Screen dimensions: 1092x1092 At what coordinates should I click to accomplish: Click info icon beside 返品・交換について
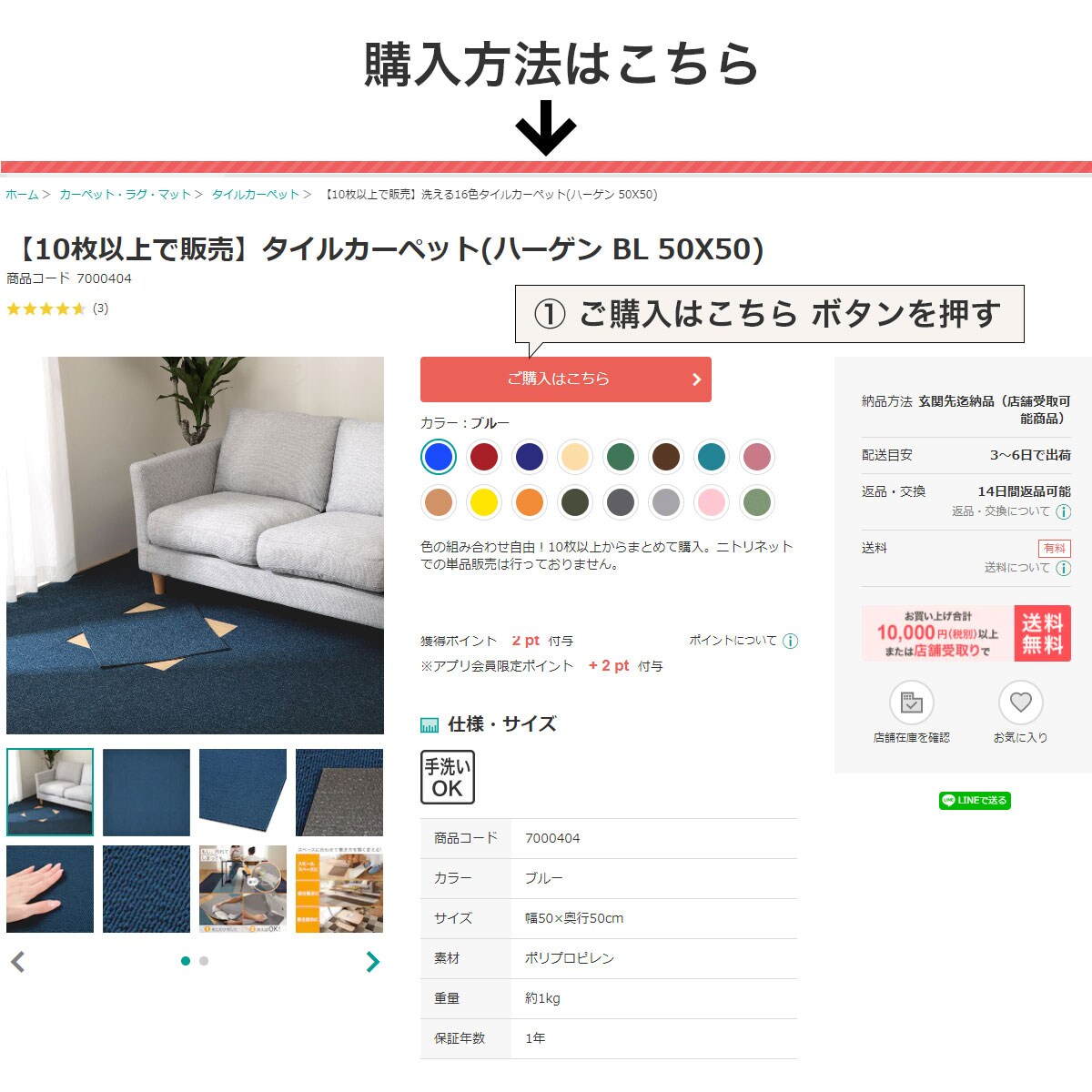pos(1063,511)
